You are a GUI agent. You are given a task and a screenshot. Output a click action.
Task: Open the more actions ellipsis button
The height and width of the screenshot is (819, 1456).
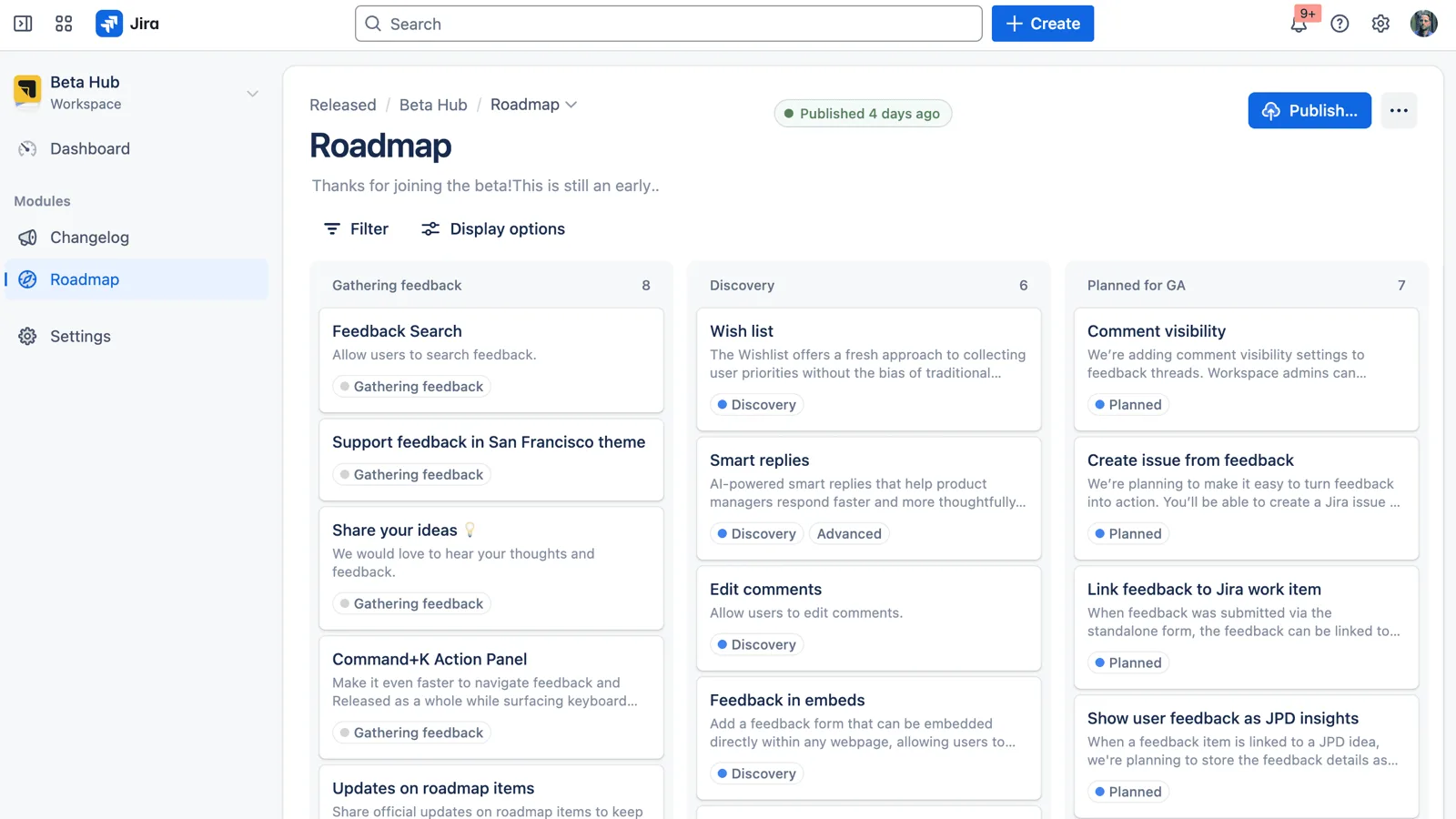(x=1399, y=110)
